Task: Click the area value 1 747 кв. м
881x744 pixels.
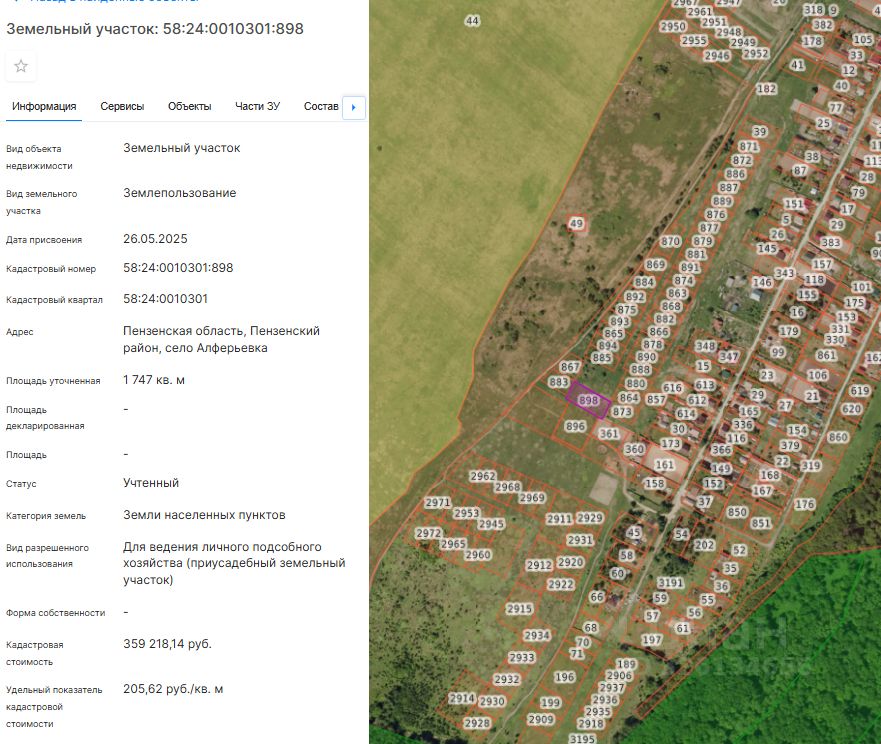Action: 154,380
